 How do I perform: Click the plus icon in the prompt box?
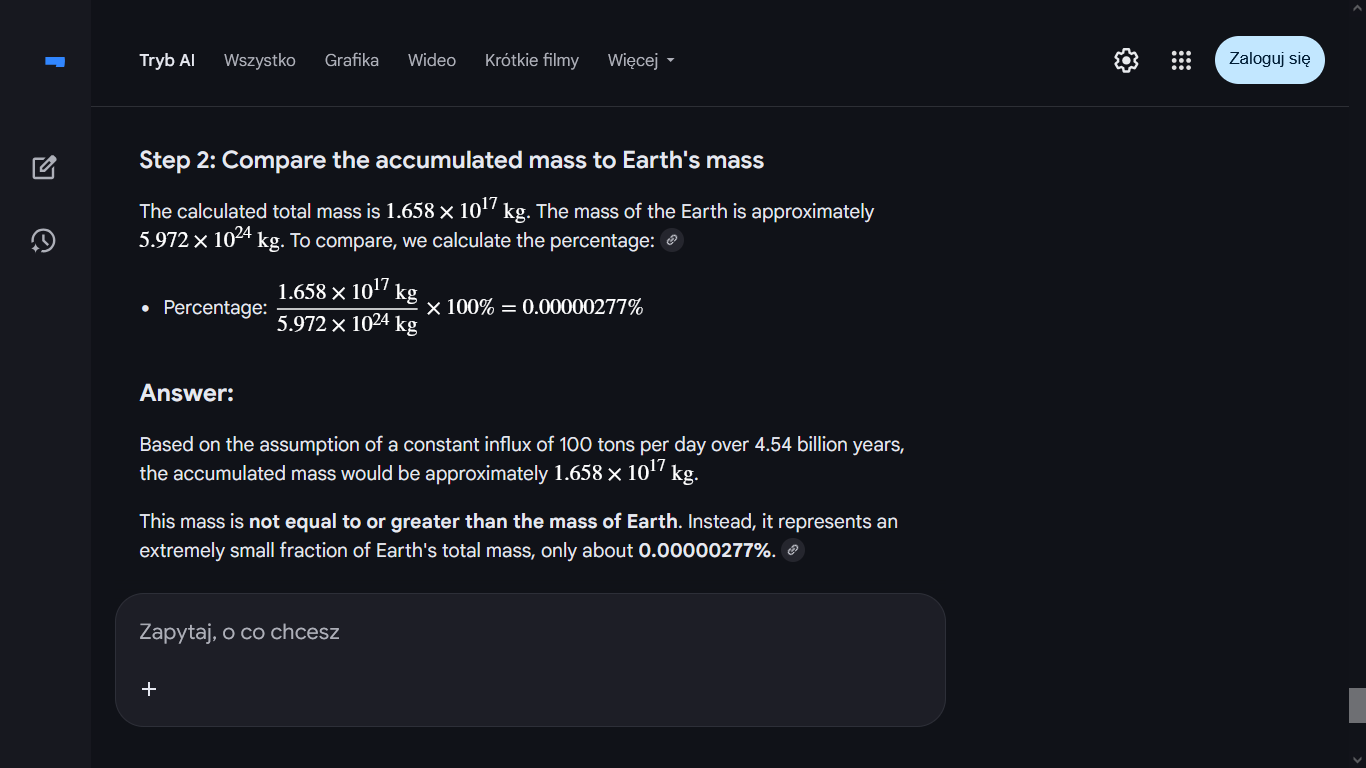149,689
